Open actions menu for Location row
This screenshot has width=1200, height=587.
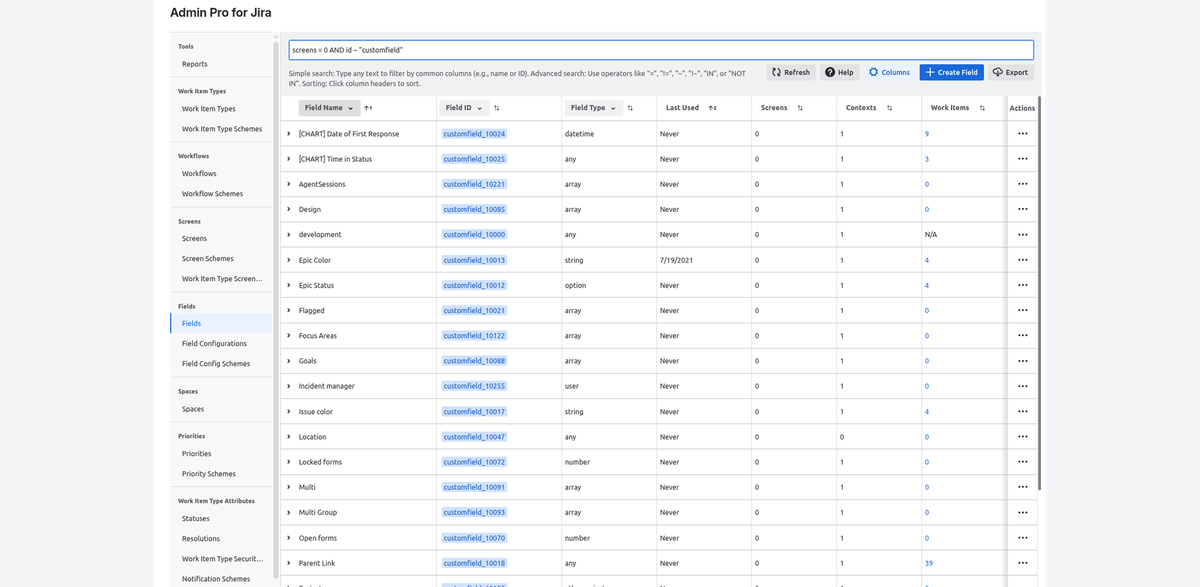(x=1022, y=437)
